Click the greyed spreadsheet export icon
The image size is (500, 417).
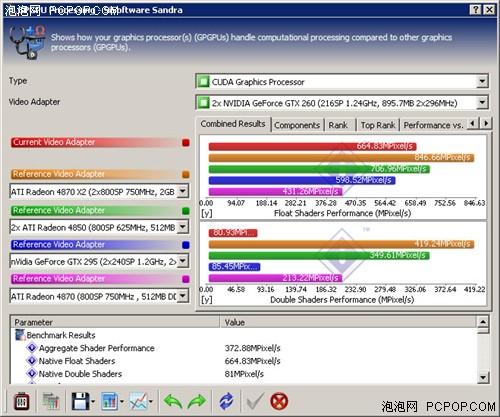(51, 401)
